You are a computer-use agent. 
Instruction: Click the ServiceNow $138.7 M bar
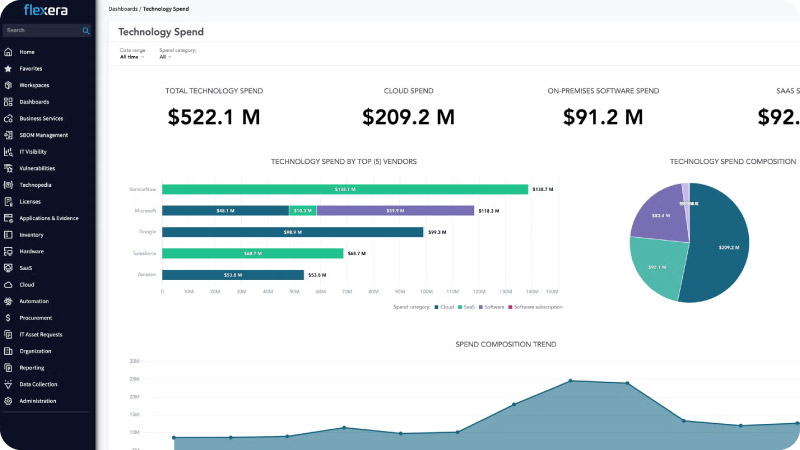[345, 189]
